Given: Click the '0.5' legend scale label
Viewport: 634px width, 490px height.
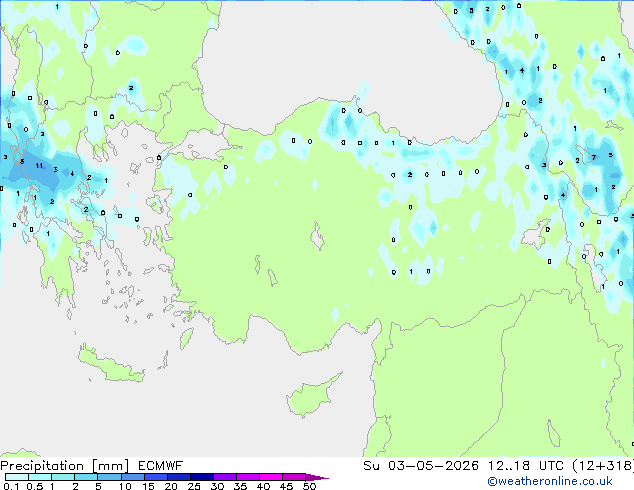Looking at the screenshot, I should click(35, 486).
